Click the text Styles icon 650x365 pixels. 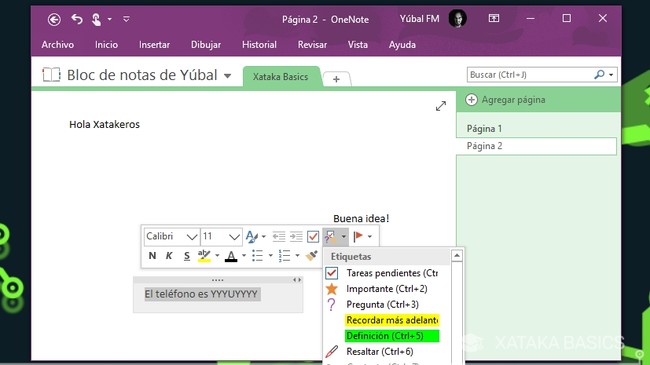(251, 236)
